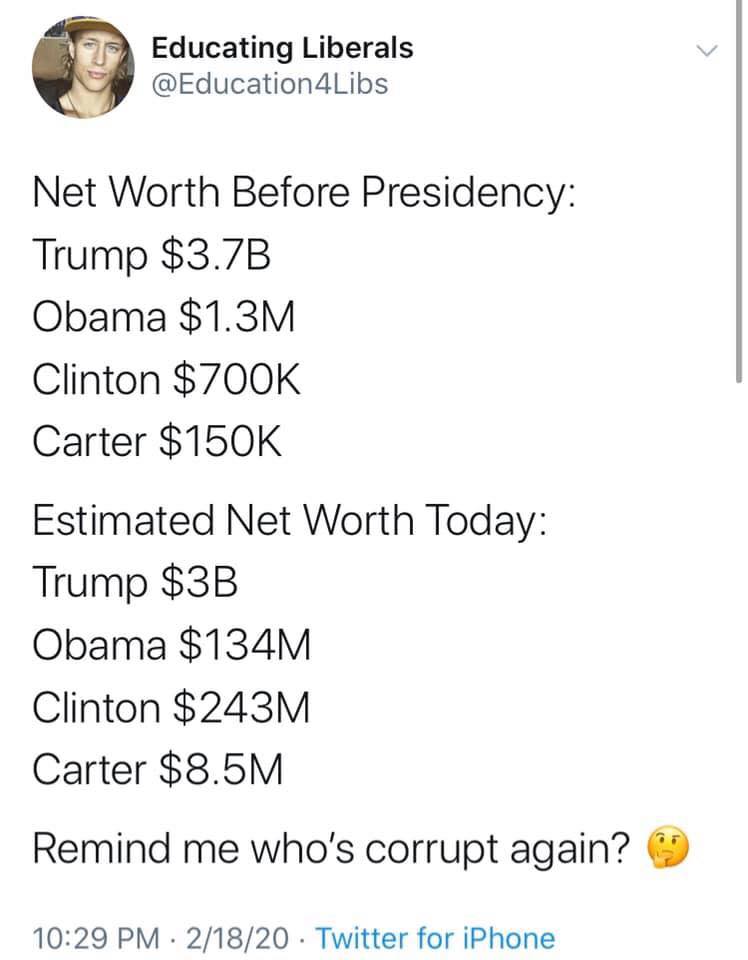The width and height of the screenshot is (748, 960).
Task: Select the Net Worth Before Presidency heading
Action: 304,193
